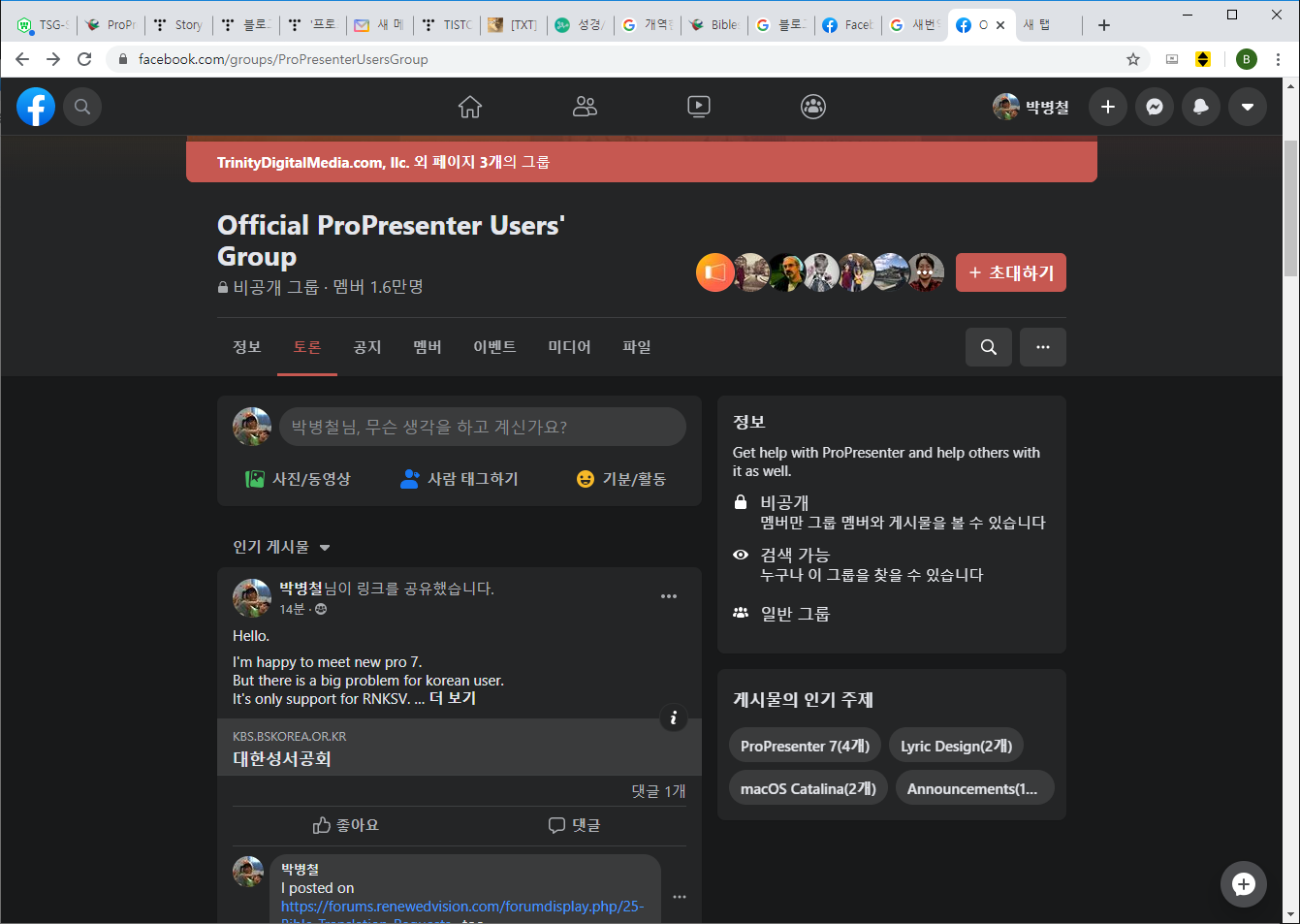Select Lyric Design(2개) topic

tap(957, 746)
